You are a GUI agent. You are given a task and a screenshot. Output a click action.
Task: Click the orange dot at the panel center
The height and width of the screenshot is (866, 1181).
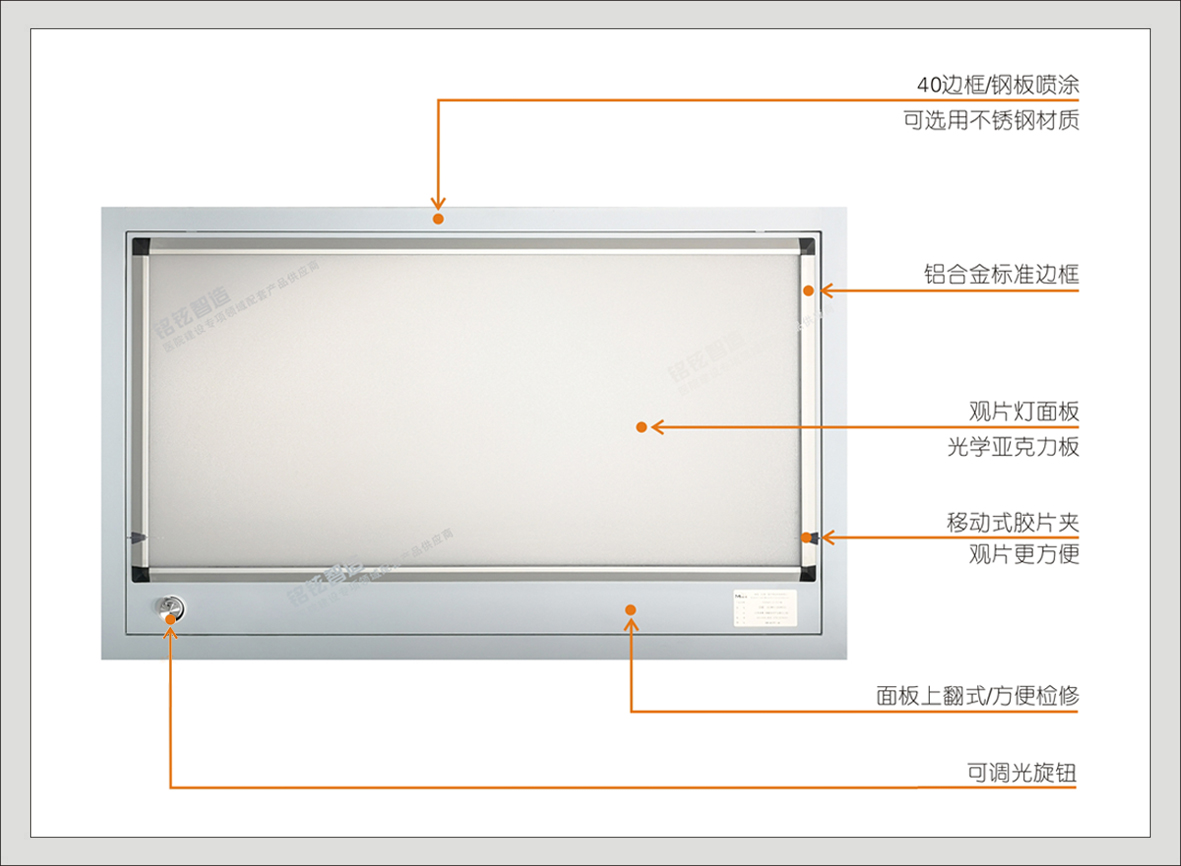pos(642,428)
